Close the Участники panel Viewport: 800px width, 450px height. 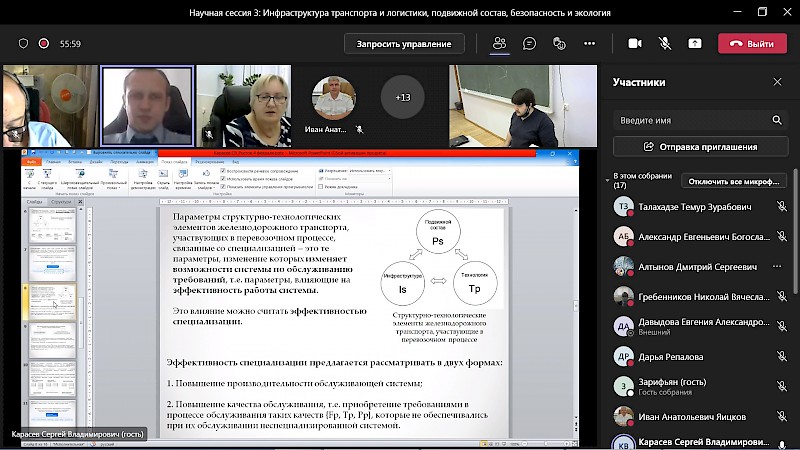click(x=777, y=82)
